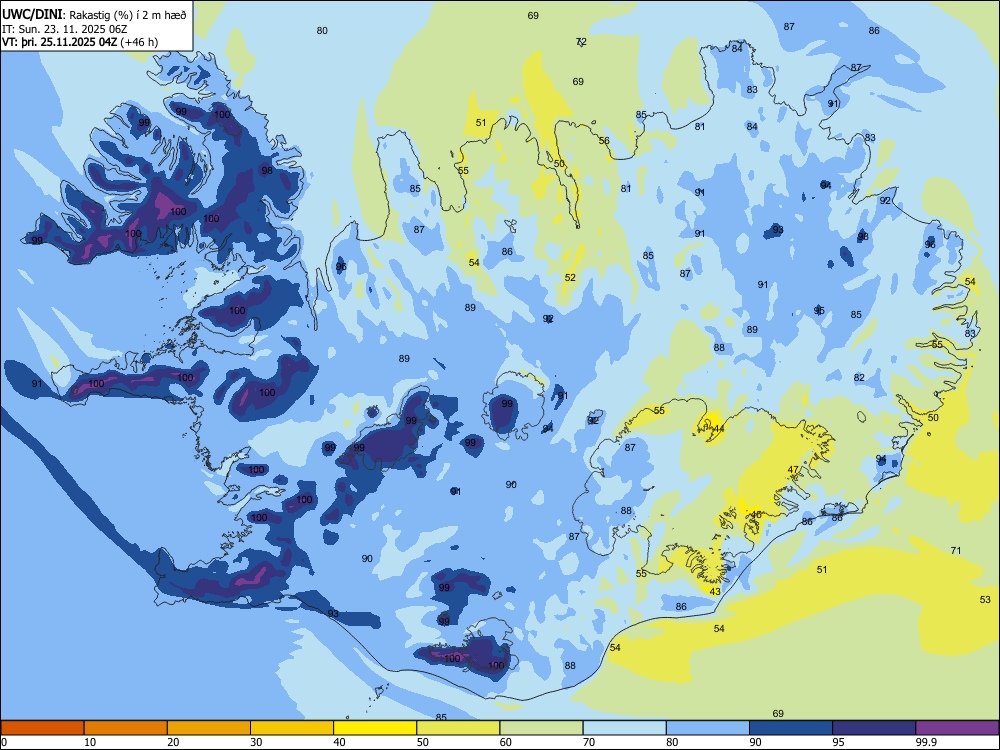Click the navy 95–99.9 legend swatch
This screenshot has height=750, width=1000.
click(x=874, y=727)
